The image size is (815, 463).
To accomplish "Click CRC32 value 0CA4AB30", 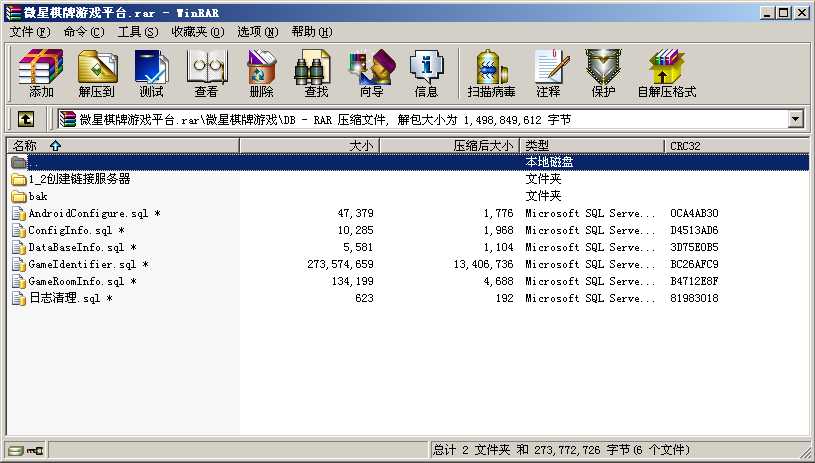I will tap(694, 214).
